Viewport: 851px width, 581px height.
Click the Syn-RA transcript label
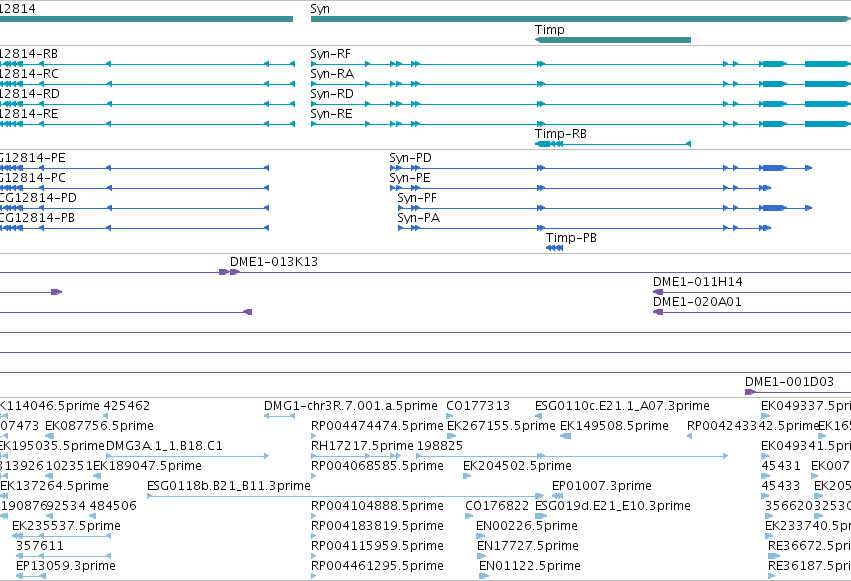click(332, 74)
